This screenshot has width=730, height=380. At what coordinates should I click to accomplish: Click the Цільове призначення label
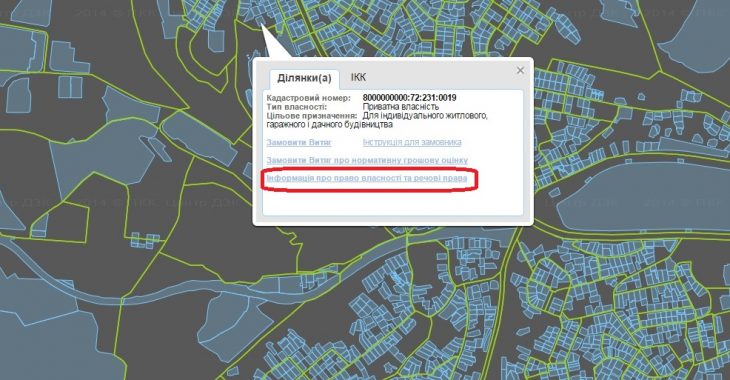(x=312, y=115)
